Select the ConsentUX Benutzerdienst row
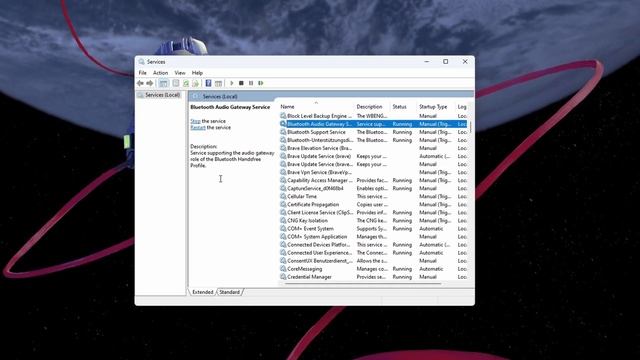 (x=373, y=261)
